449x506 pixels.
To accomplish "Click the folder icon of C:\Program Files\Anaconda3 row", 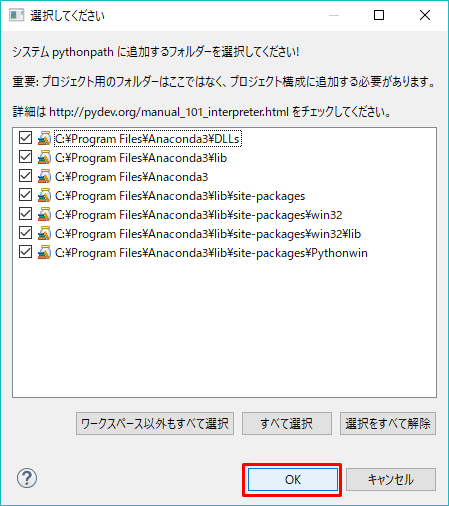I will [x=44, y=176].
